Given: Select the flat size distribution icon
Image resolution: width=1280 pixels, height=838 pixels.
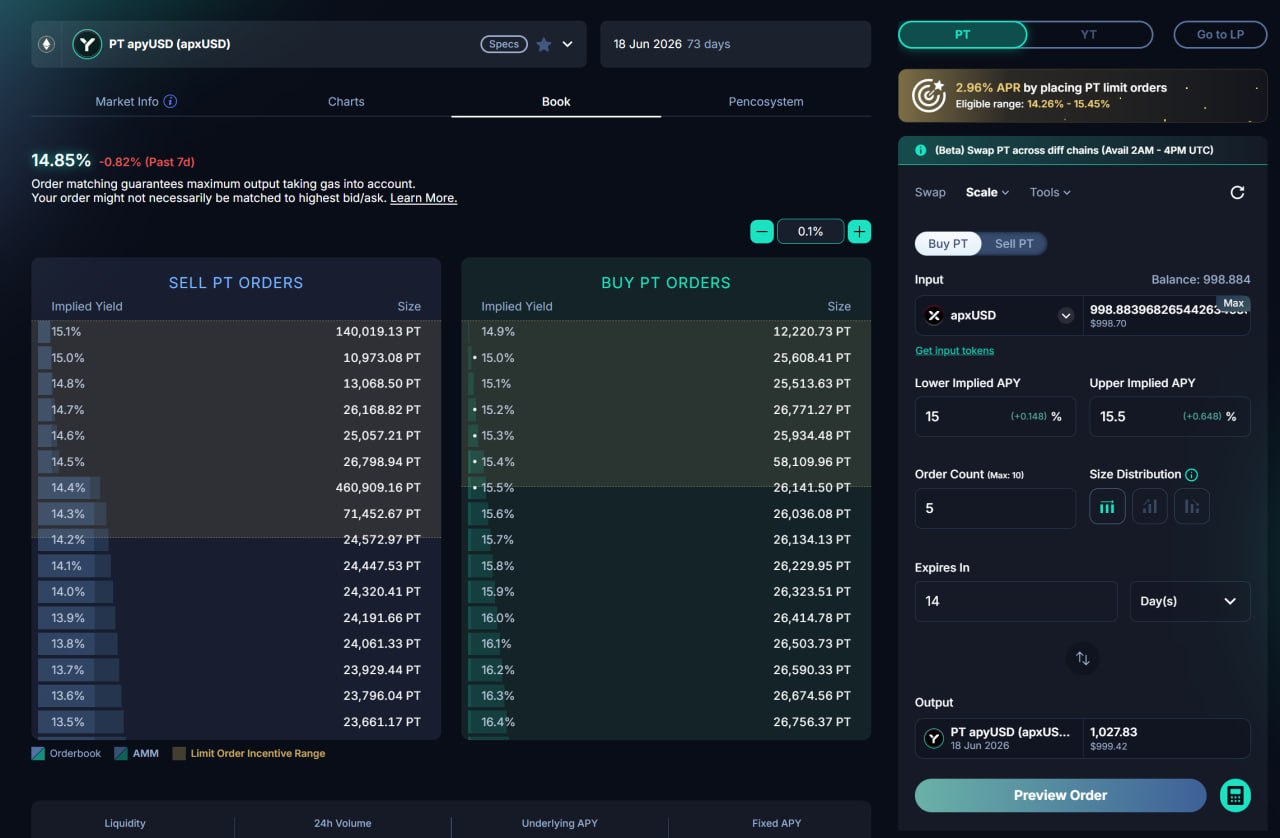Looking at the screenshot, I should click(x=1107, y=507).
